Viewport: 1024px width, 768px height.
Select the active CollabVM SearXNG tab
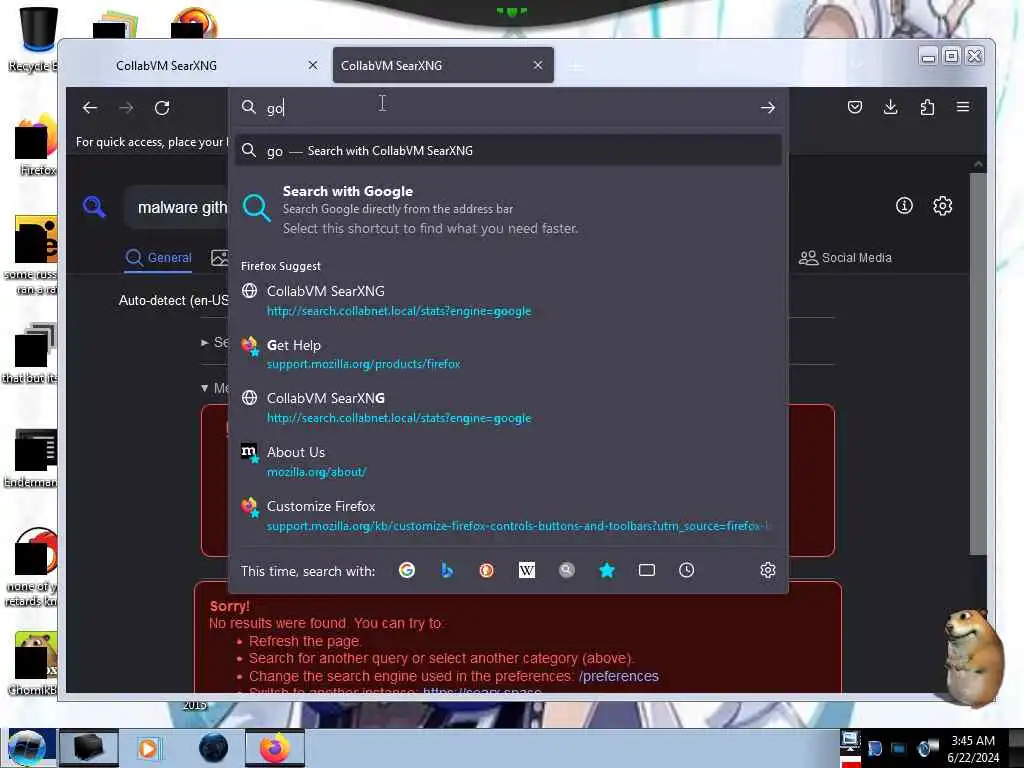click(443, 65)
